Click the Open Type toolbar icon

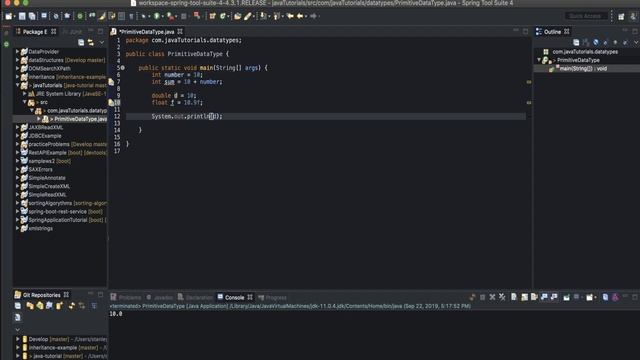238,16
